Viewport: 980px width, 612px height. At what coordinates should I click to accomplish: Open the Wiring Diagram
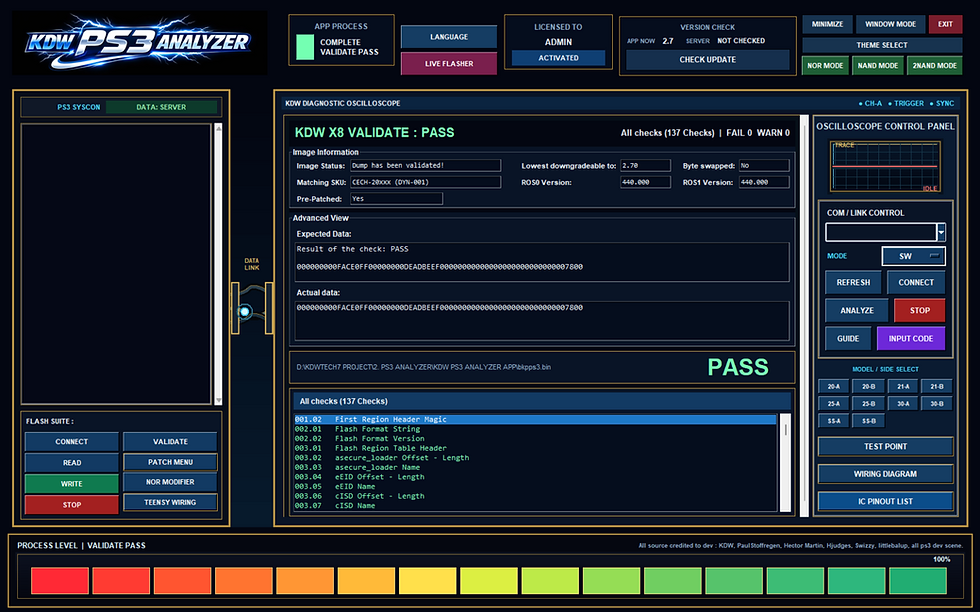[885, 474]
